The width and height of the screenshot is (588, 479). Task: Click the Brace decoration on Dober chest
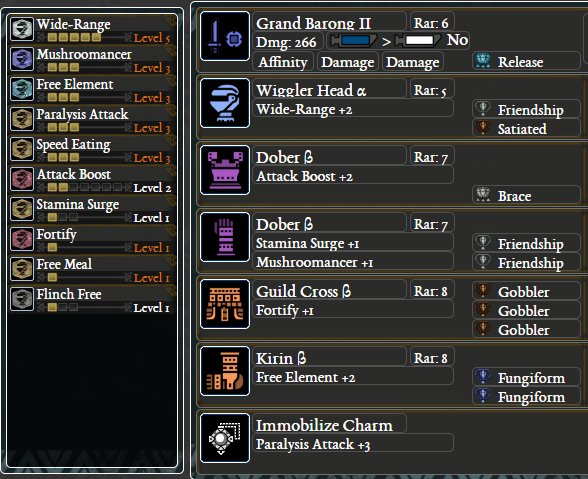point(526,196)
